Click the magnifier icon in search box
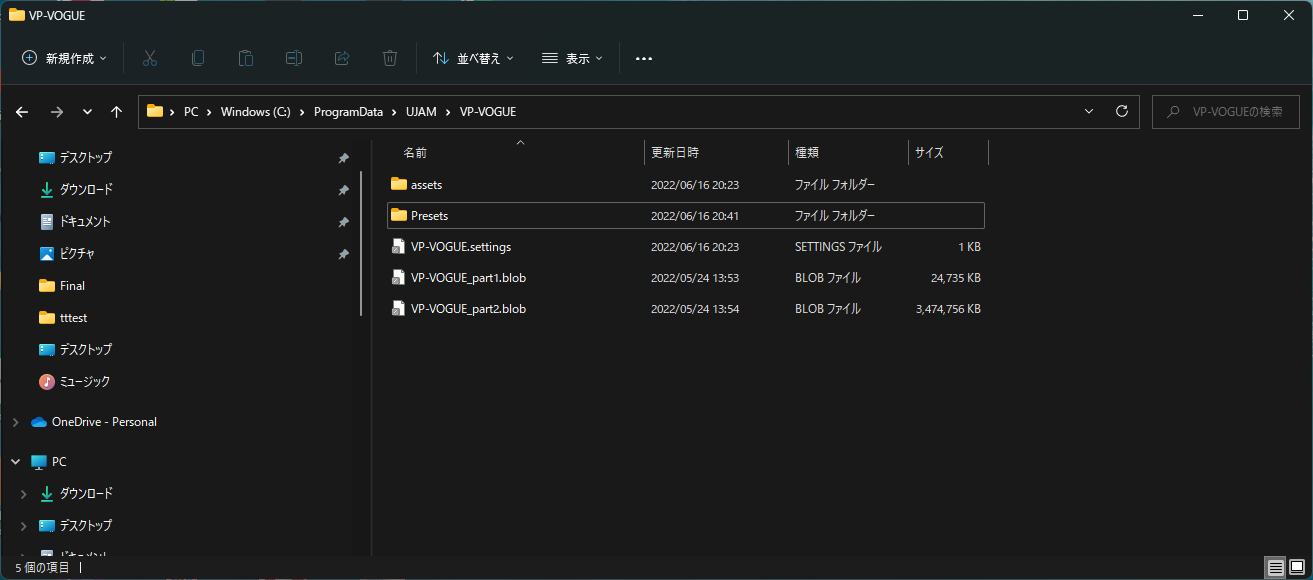Image resolution: width=1313 pixels, height=580 pixels. tap(1172, 112)
